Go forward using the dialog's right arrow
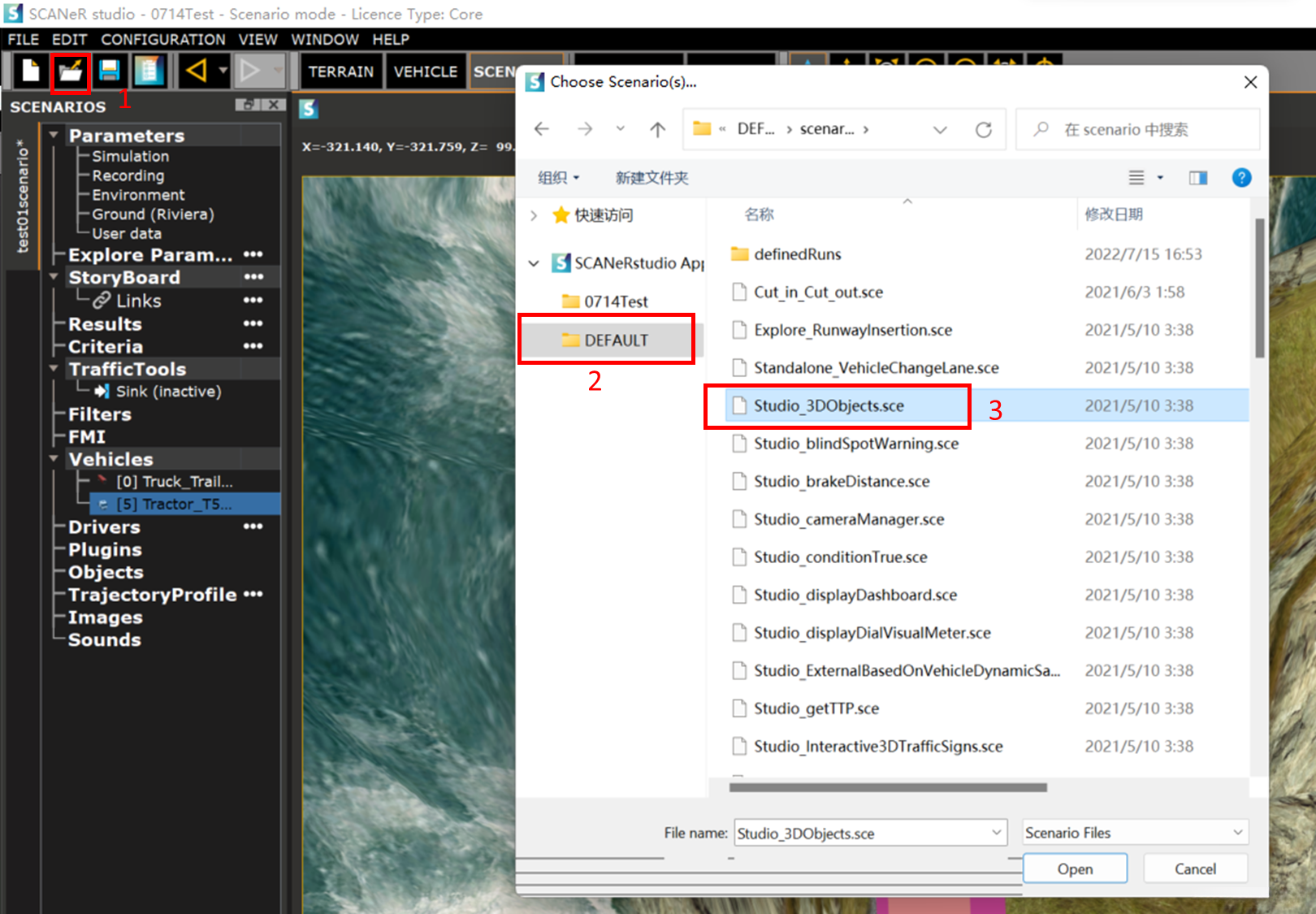The height and width of the screenshot is (914, 1316). [x=585, y=129]
